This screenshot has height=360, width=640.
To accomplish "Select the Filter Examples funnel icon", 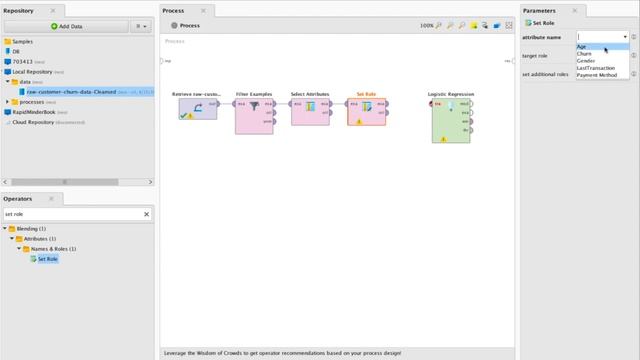I will coord(254,106).
